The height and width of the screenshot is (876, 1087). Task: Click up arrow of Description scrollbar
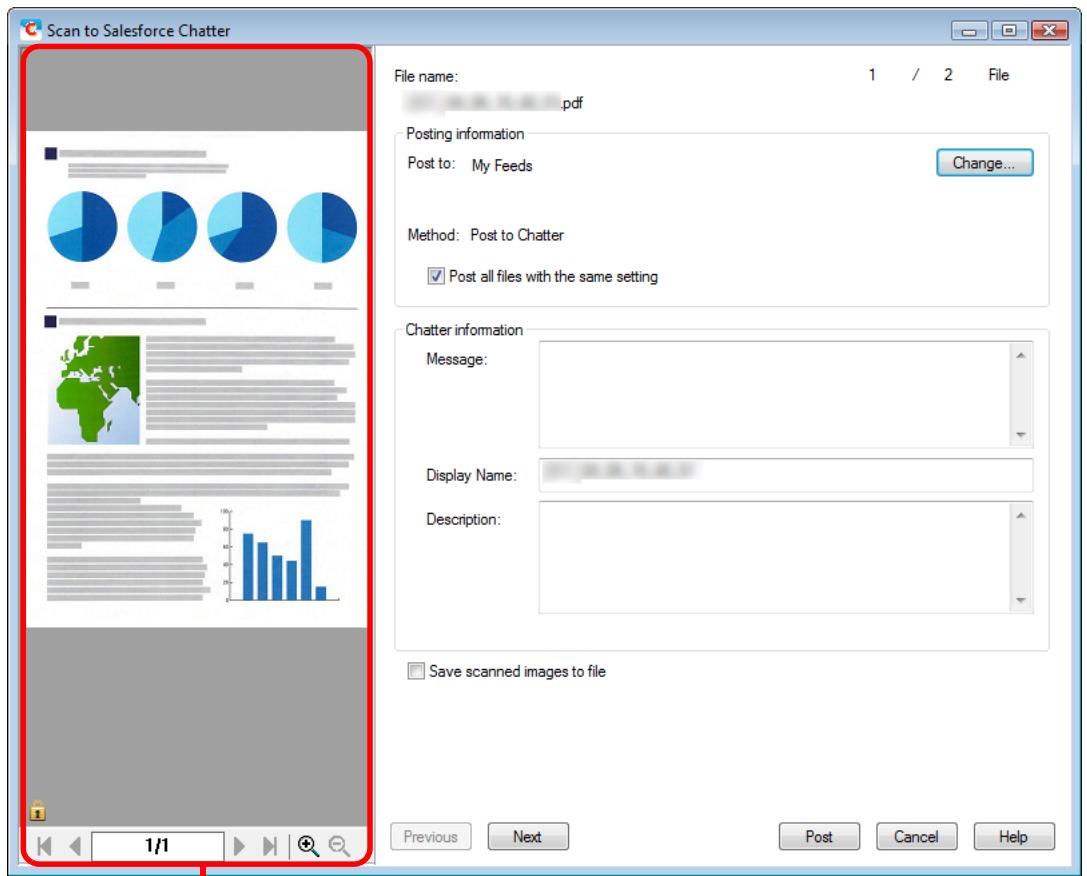click(x=1020, y=516)
